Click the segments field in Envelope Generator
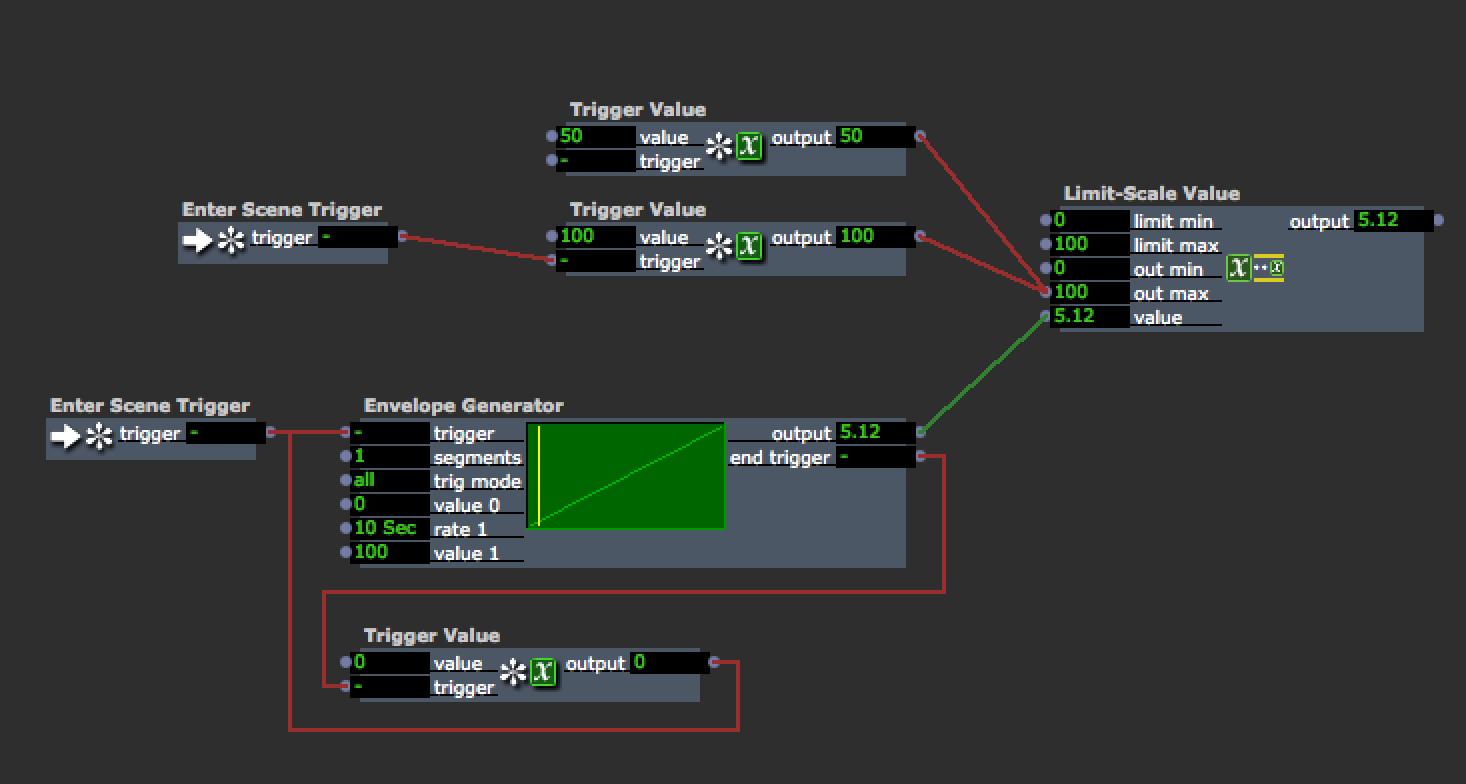This screenshot has width=1466, height=784. (x=390, y=456)
